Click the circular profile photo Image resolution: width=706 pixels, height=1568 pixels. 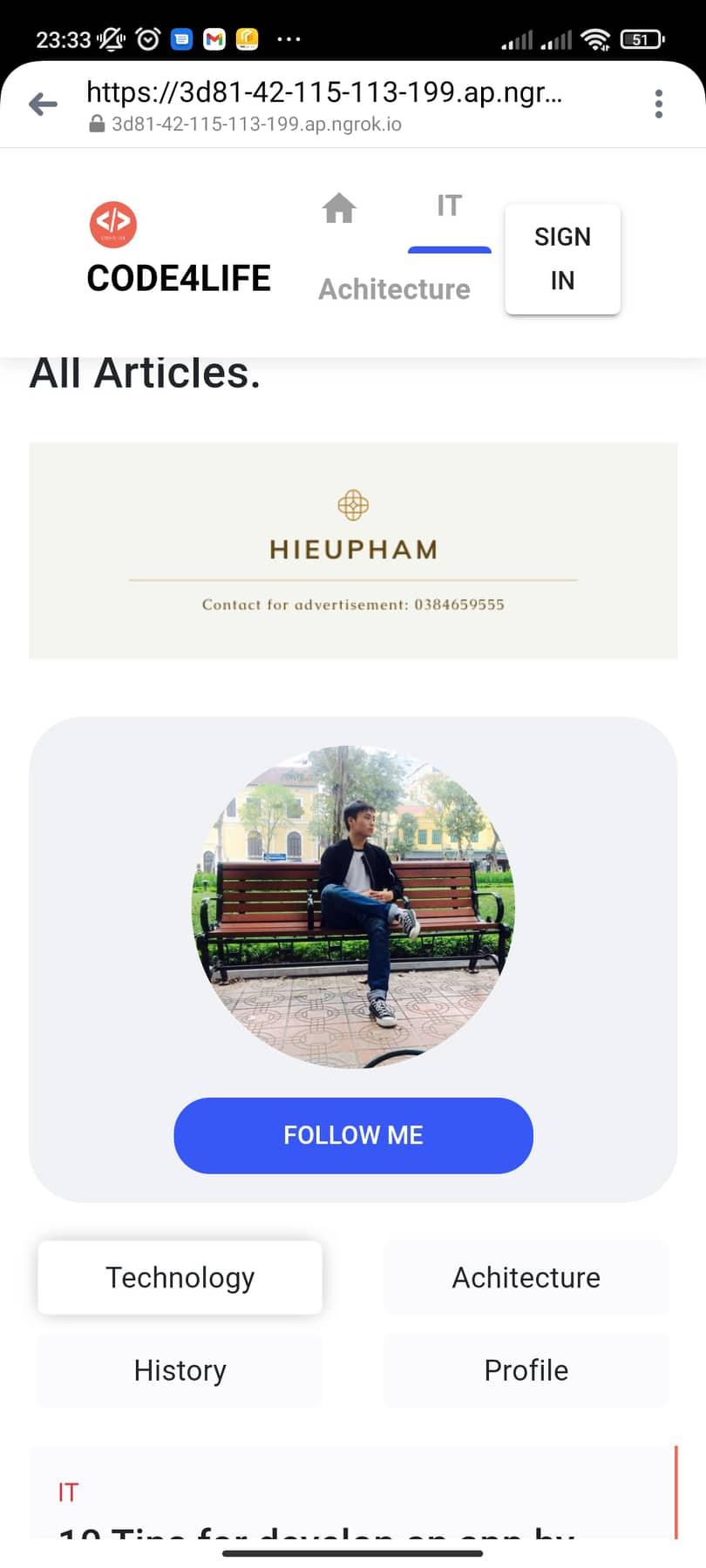click(353, 907)
